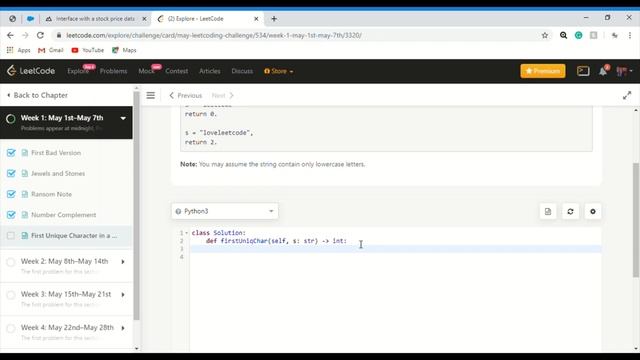Click the browser address bar URL
640x360 pixels.
(214, 36)
